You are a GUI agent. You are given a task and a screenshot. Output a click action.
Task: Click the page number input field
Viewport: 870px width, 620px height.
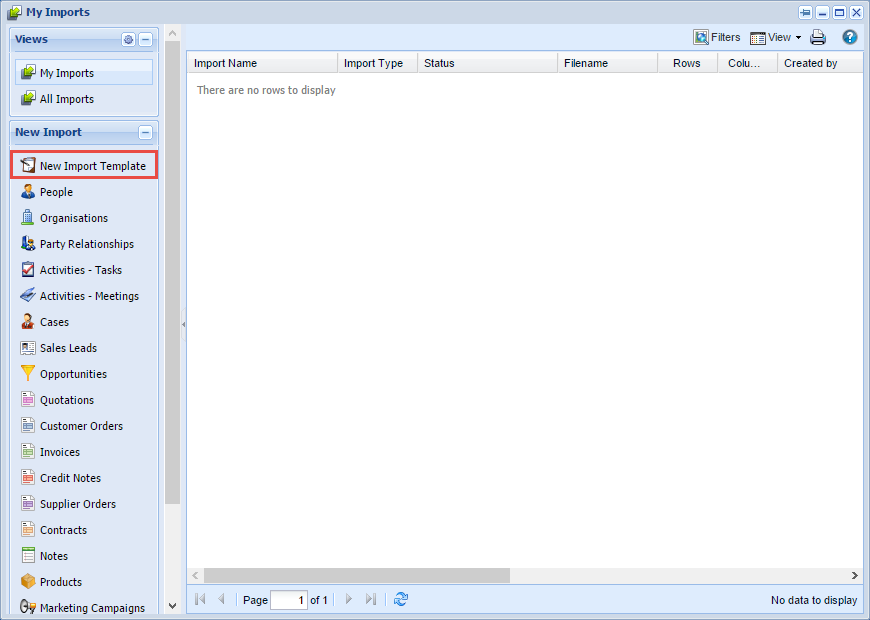coord(289,599)
